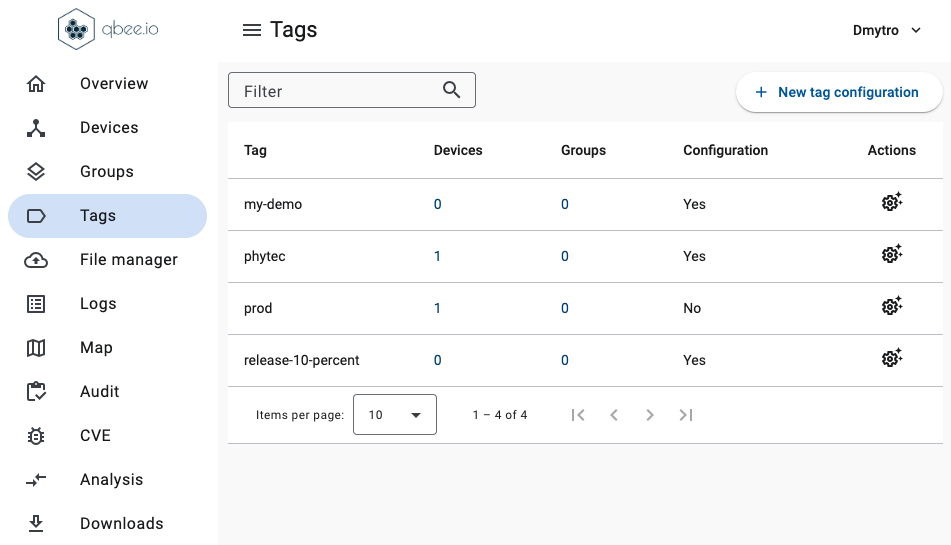The image size is (951, 545).
Task: Expand the Items per page dropdown
Action: [395, 415]
